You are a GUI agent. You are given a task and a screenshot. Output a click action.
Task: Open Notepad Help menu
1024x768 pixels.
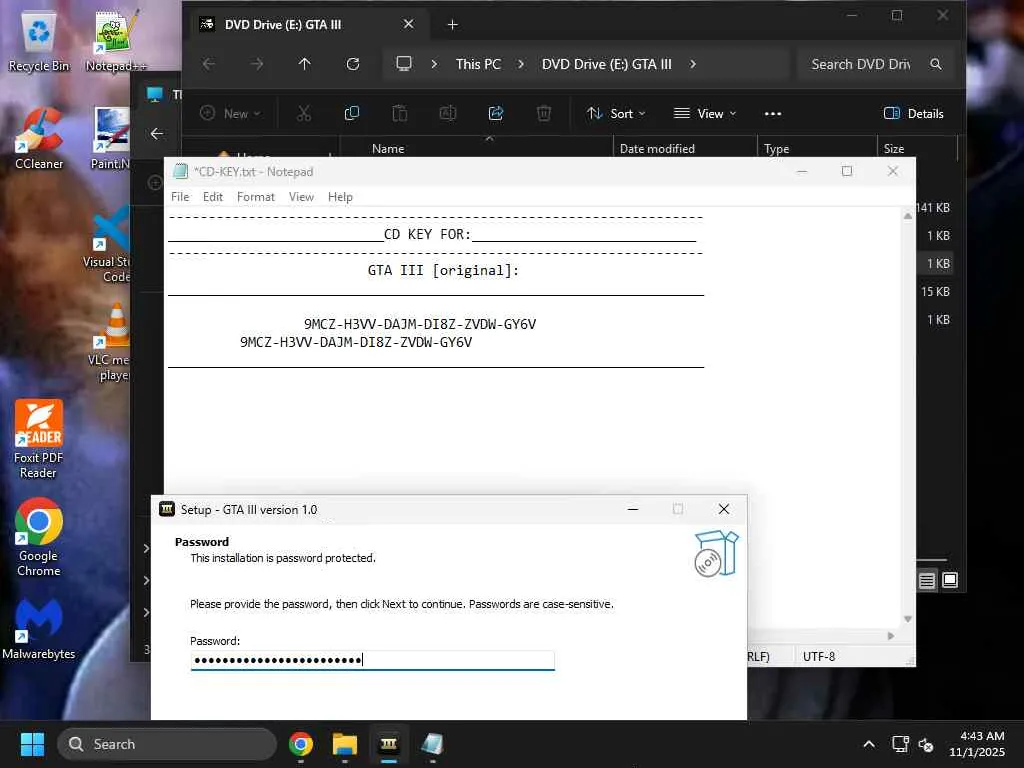point(340,197)
